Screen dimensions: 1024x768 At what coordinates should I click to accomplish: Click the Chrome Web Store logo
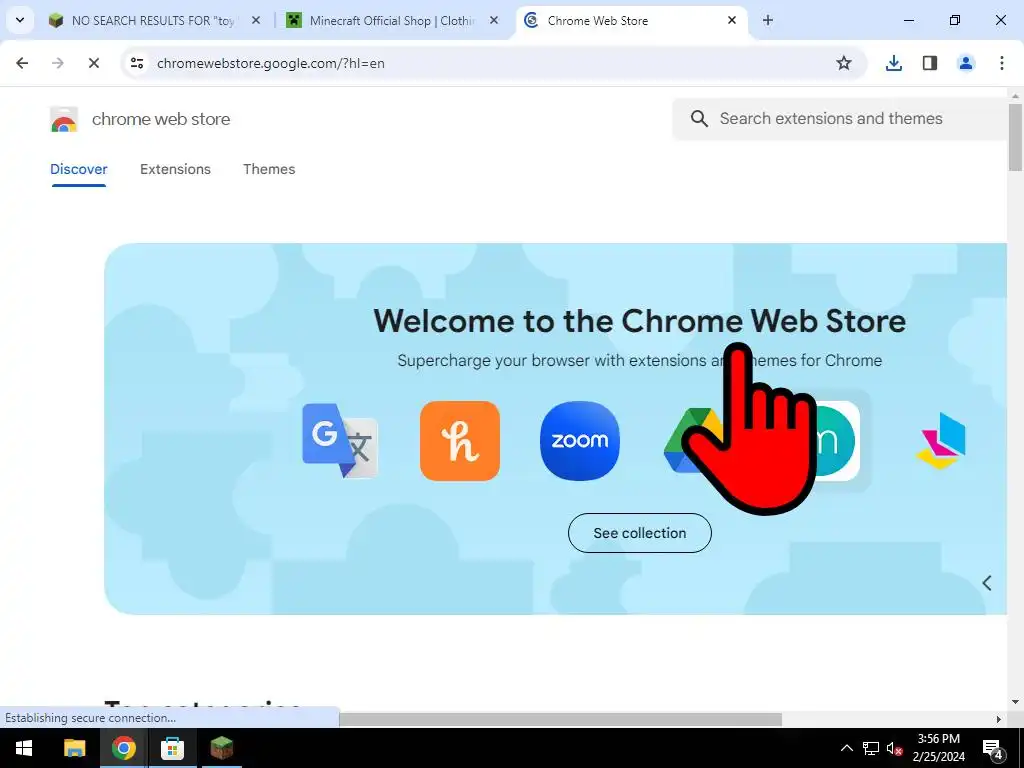(x=64, y=120)
